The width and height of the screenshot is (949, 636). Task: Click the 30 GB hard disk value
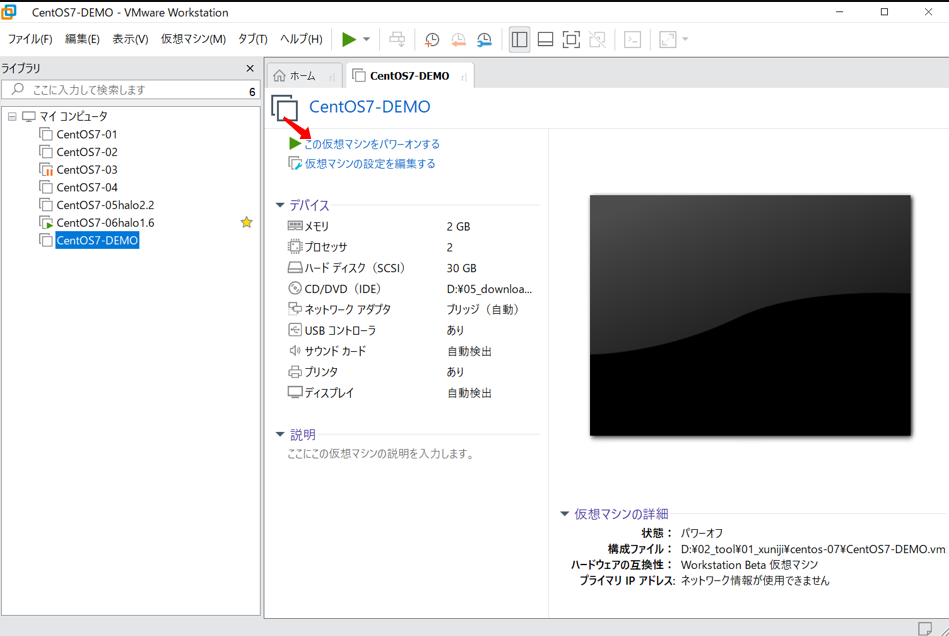coord(462,268)
